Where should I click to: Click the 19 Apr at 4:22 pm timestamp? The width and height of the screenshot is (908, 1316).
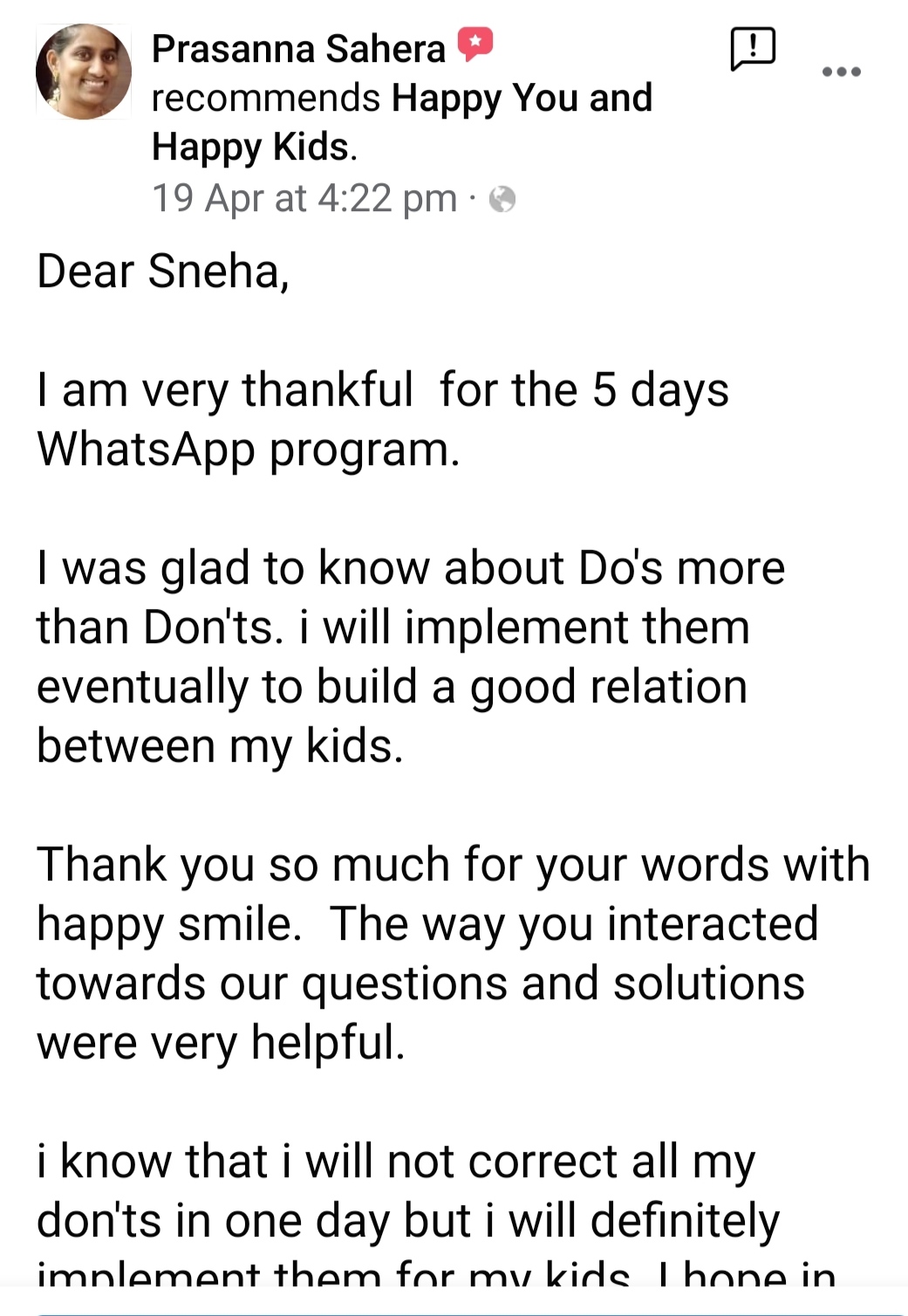point(304,199)
